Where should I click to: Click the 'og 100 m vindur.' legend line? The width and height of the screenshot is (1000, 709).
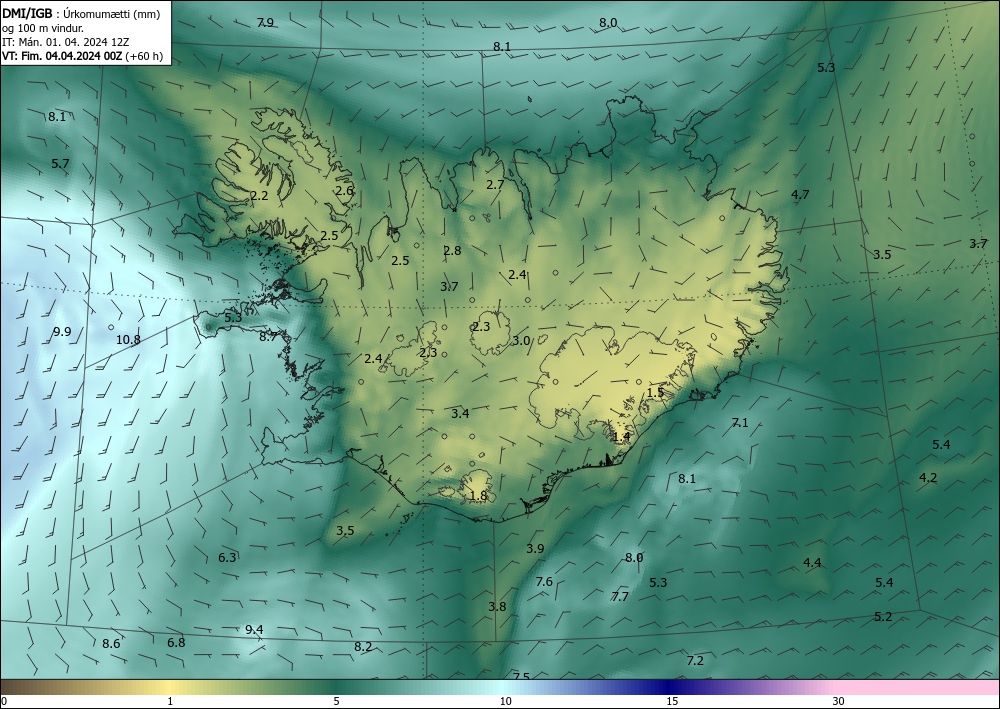pyautogui.click(x=42, y=28)
